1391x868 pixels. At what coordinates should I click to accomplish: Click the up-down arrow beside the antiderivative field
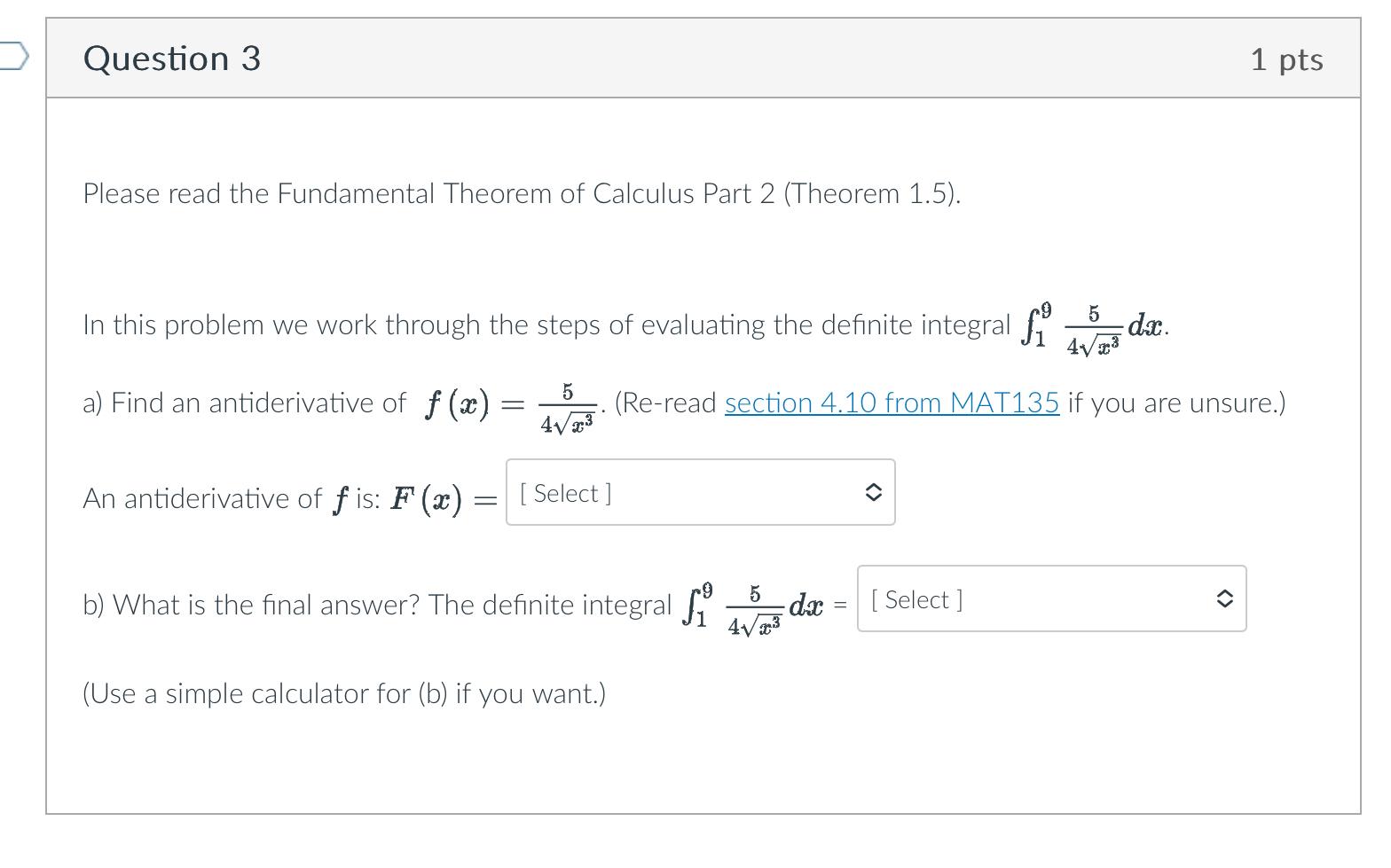click(x=873, y=492)
